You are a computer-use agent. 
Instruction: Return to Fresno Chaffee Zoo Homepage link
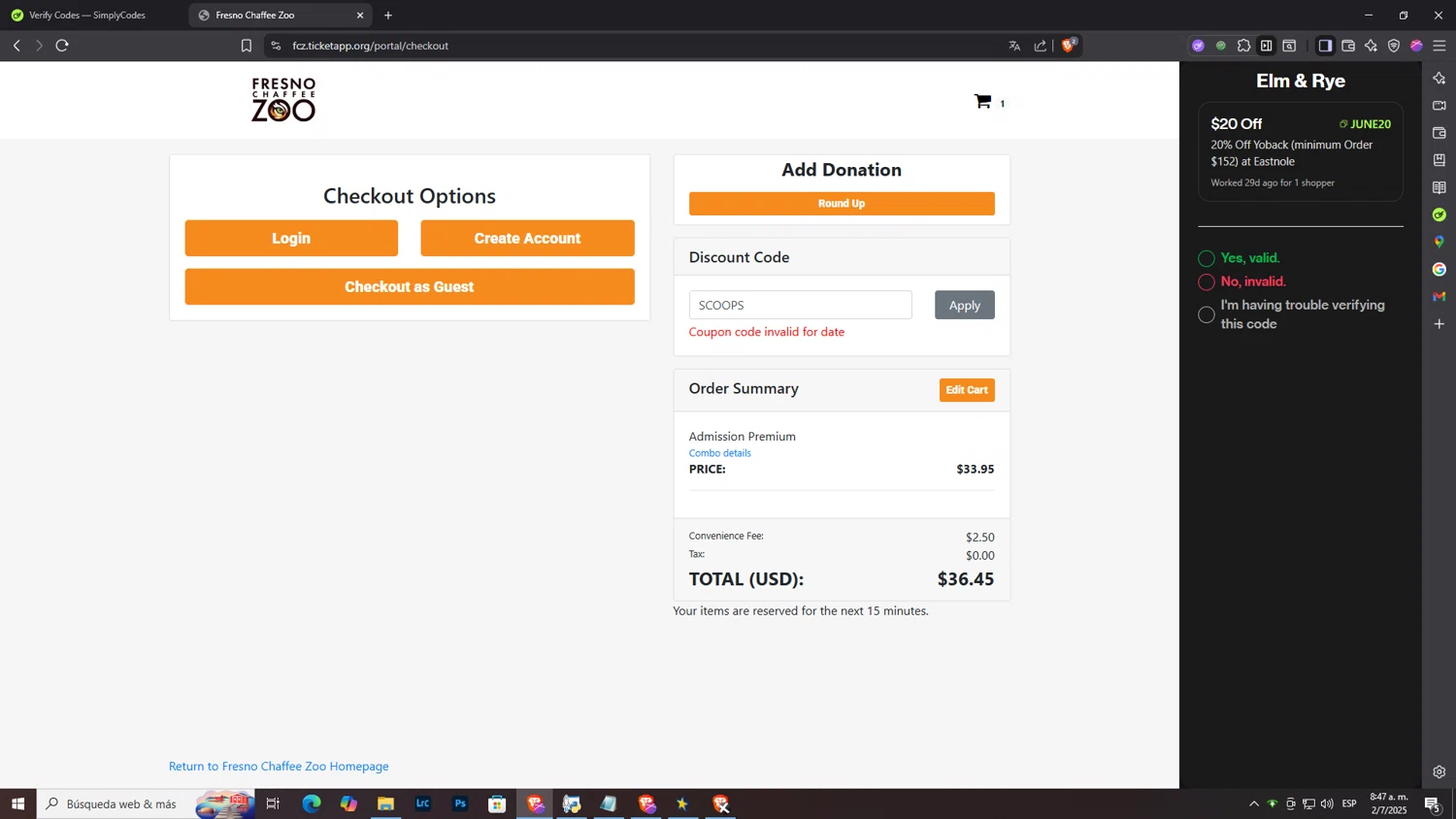tap(279, 766)
